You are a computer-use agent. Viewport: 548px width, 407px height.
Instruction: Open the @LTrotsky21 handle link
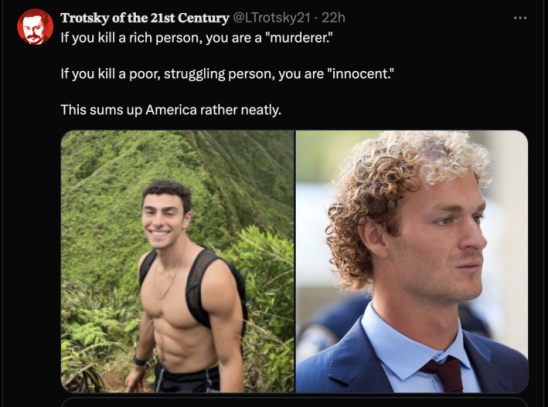pyautogui.click(x=271, y=17)
